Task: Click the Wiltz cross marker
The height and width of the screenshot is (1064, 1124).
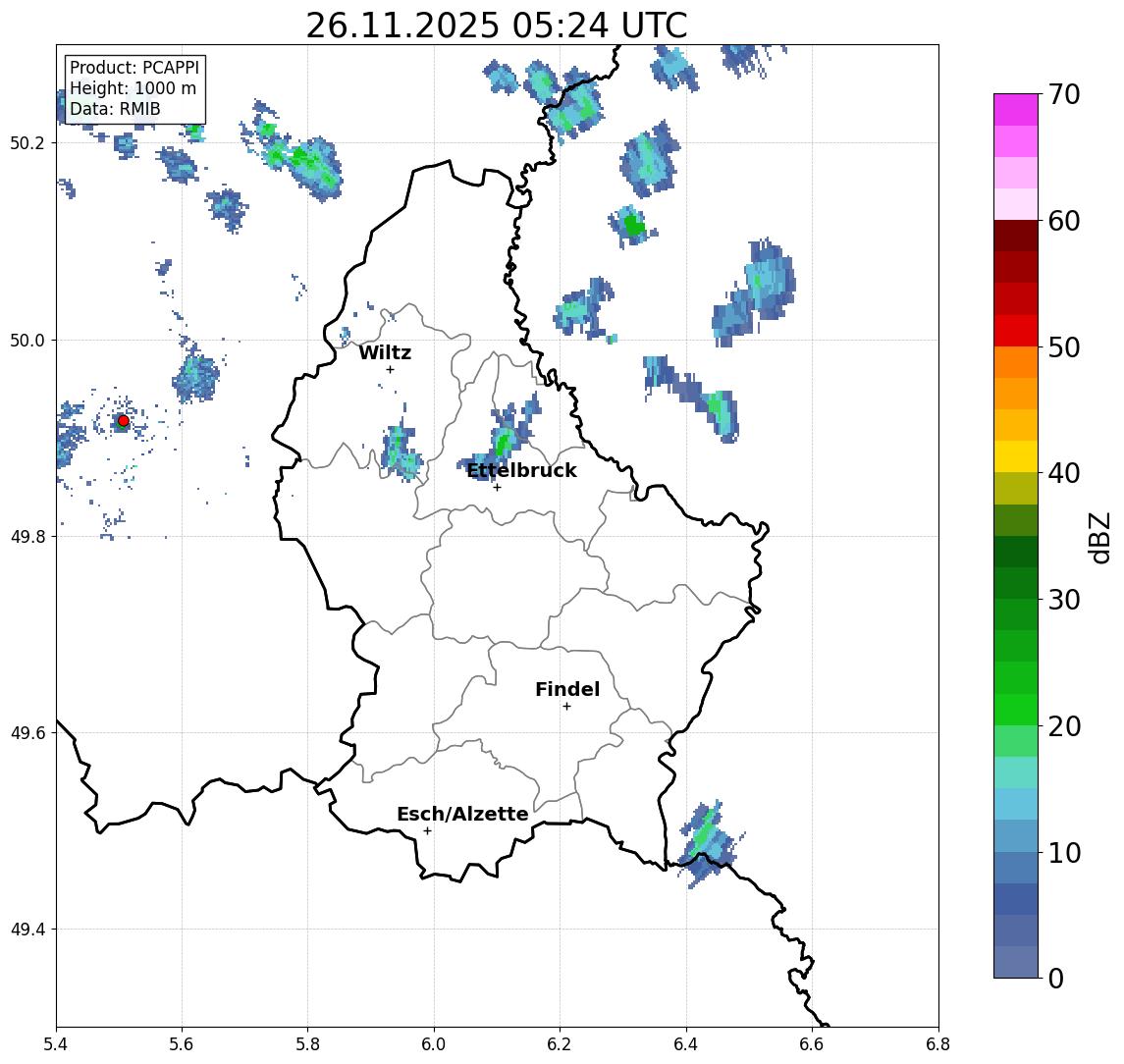Action: click(x=390, y=369)
